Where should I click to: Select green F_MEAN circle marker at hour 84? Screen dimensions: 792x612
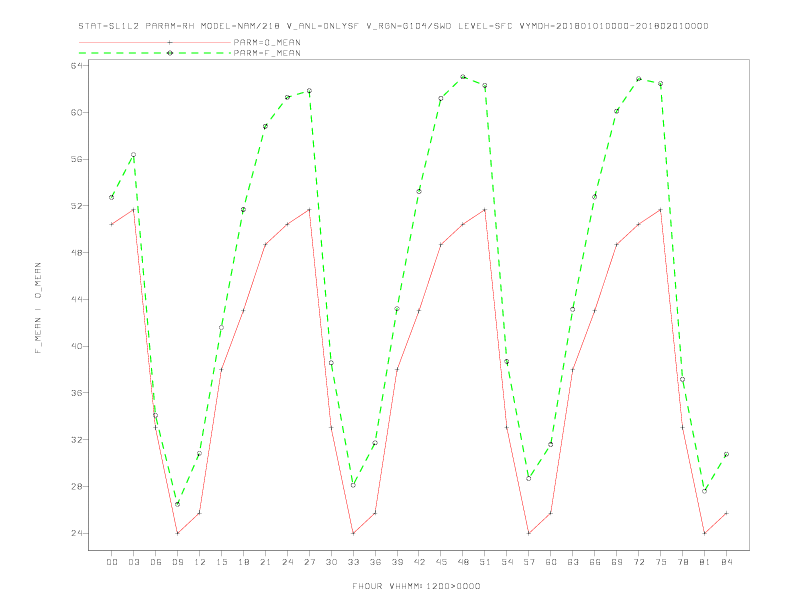(726, 454)
